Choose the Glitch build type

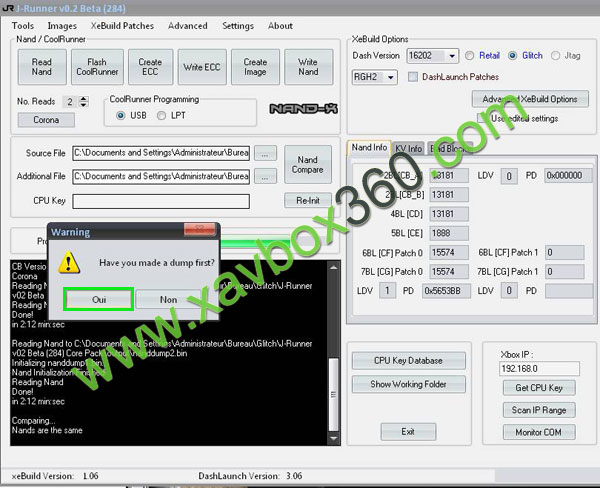[x=512, y=56]
